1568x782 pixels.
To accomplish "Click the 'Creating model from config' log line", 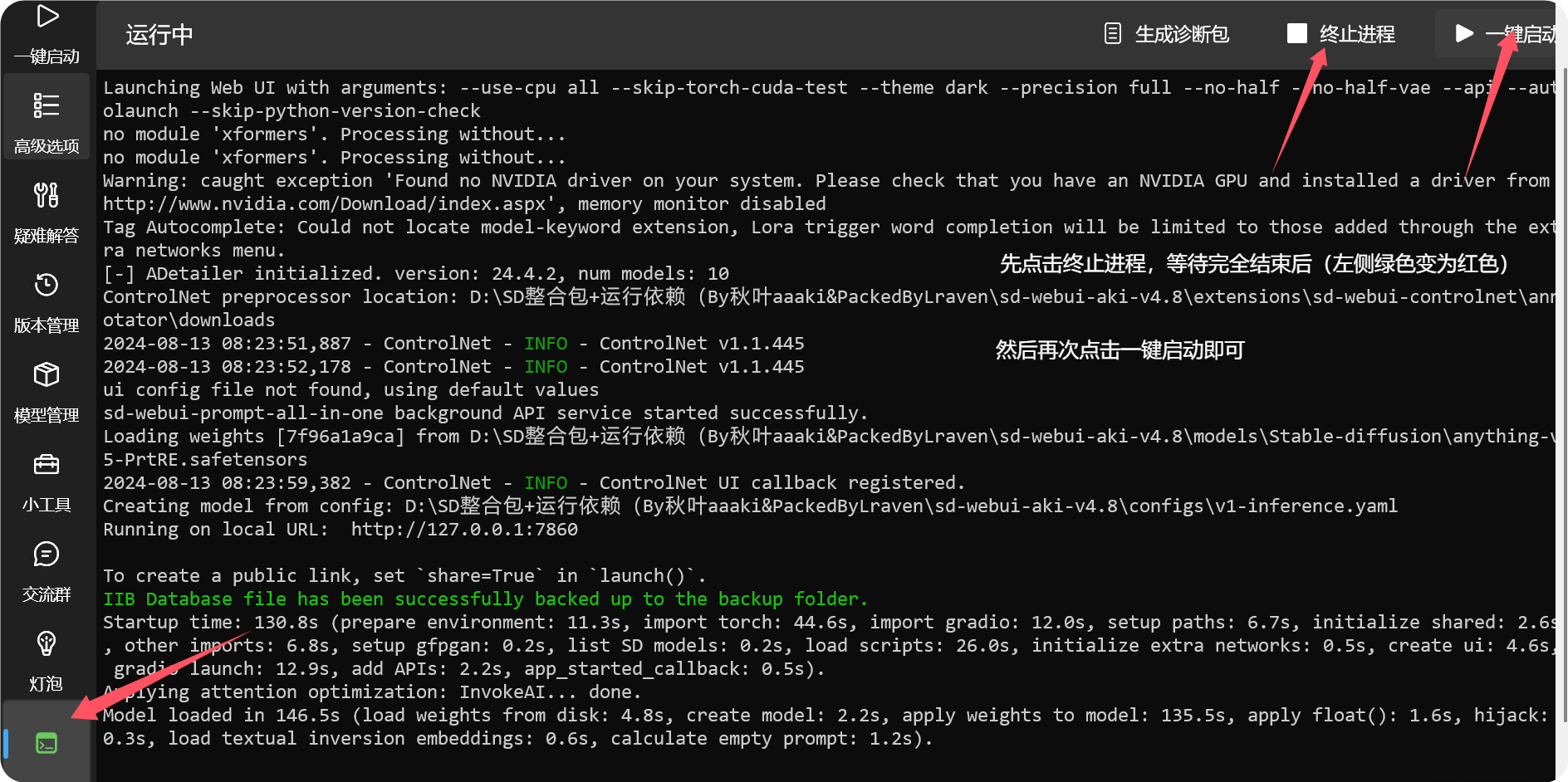I will (x=750, y=506).
